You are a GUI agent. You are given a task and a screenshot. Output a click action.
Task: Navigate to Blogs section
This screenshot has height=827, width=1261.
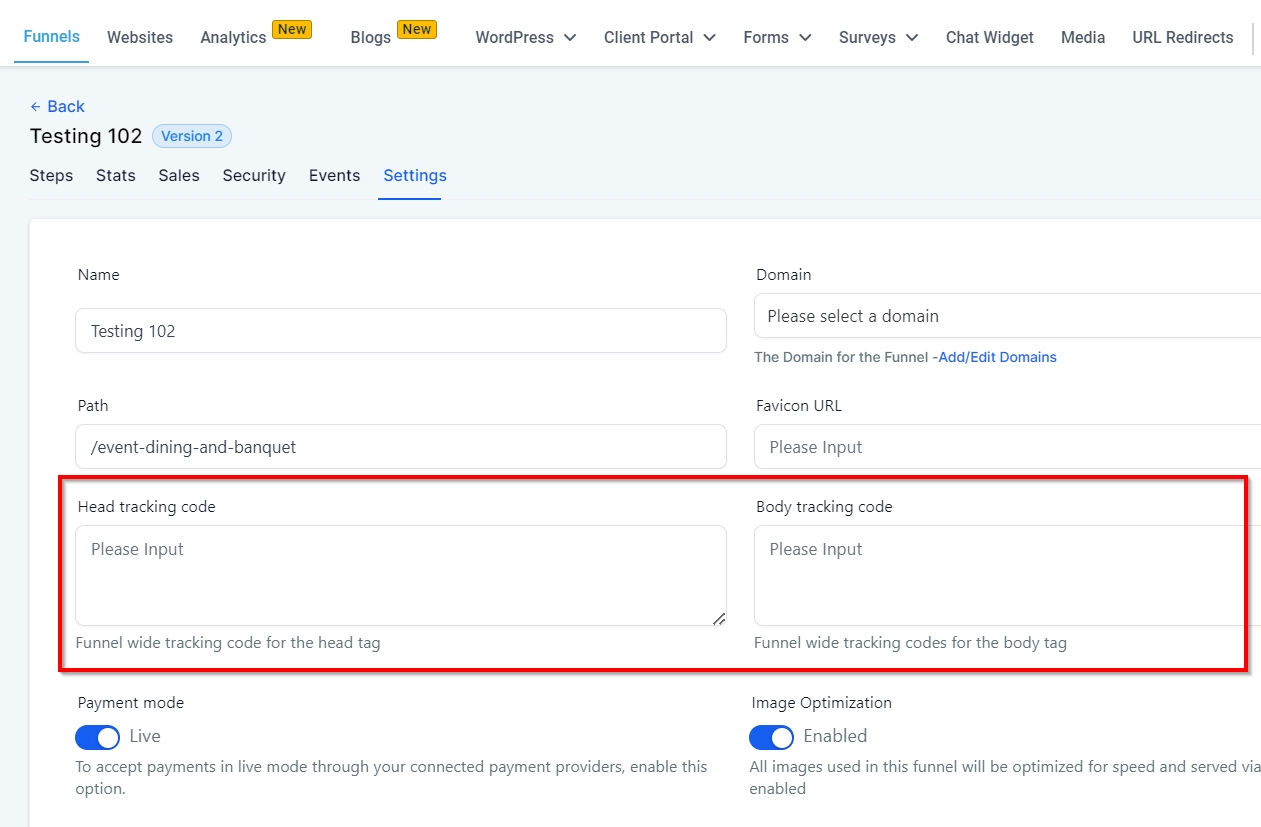click(x=370, y=37)
